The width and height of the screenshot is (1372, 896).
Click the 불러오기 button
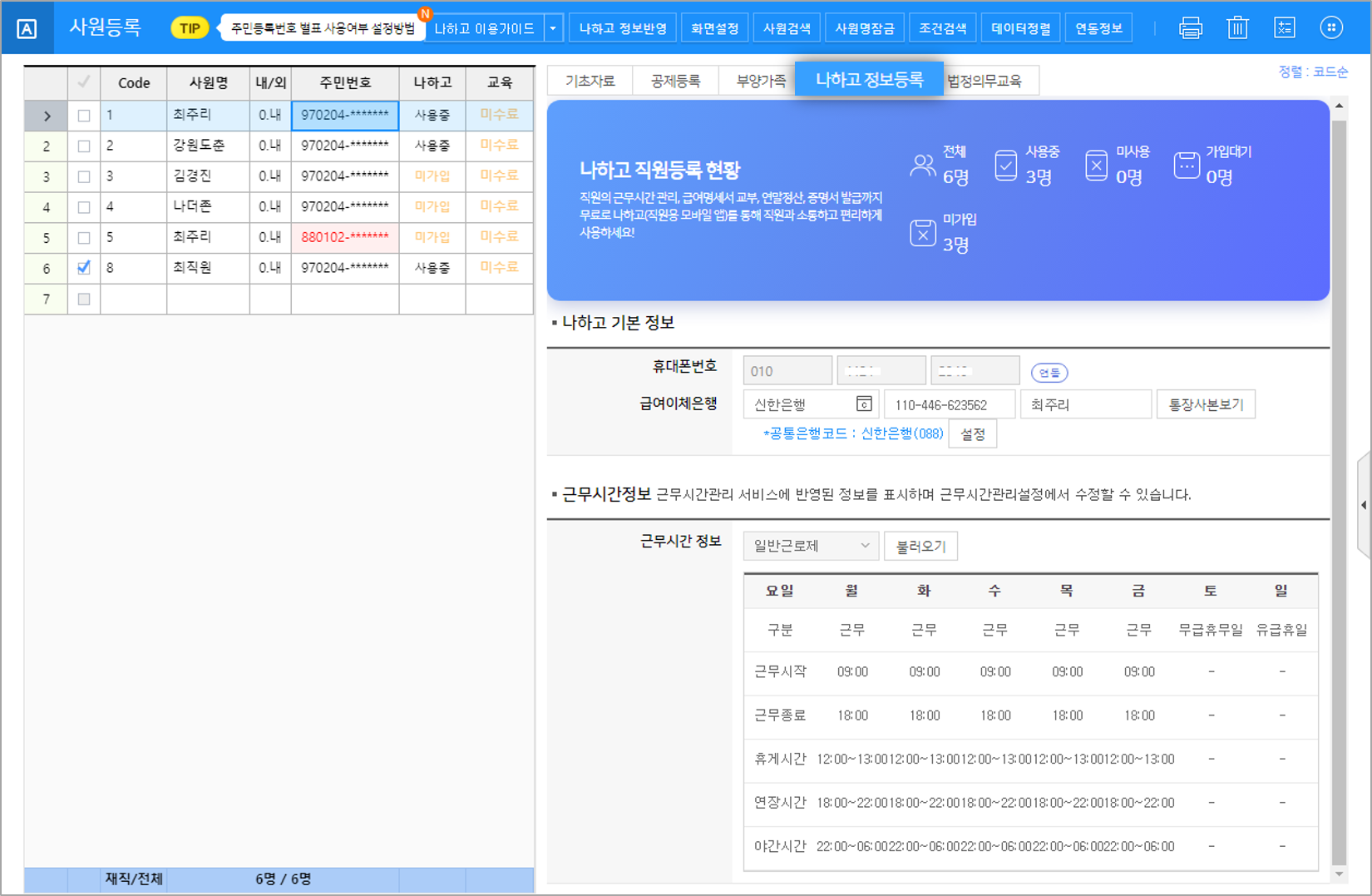tap(920, 546)
